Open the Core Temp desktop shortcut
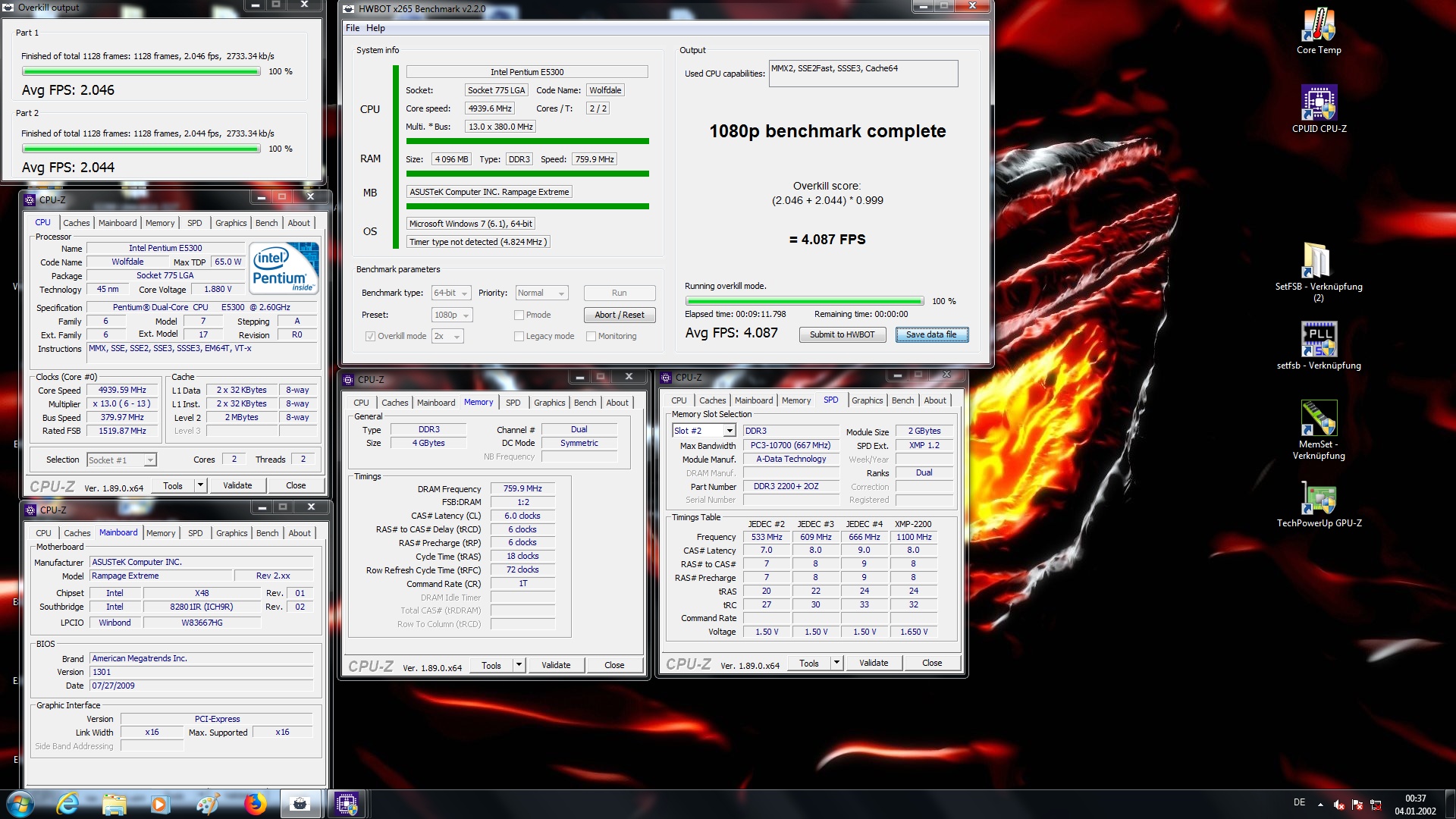 click(x=1319, y=31)
